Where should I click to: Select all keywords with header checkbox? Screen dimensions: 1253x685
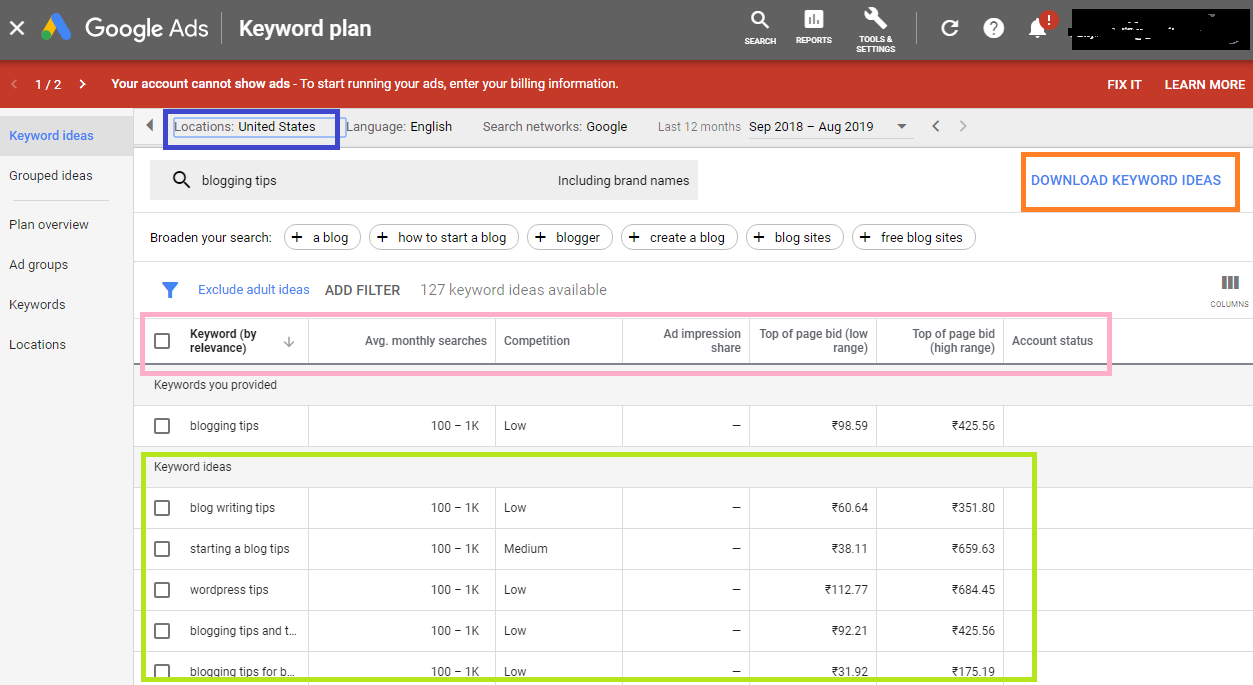[x=162, y=341]
